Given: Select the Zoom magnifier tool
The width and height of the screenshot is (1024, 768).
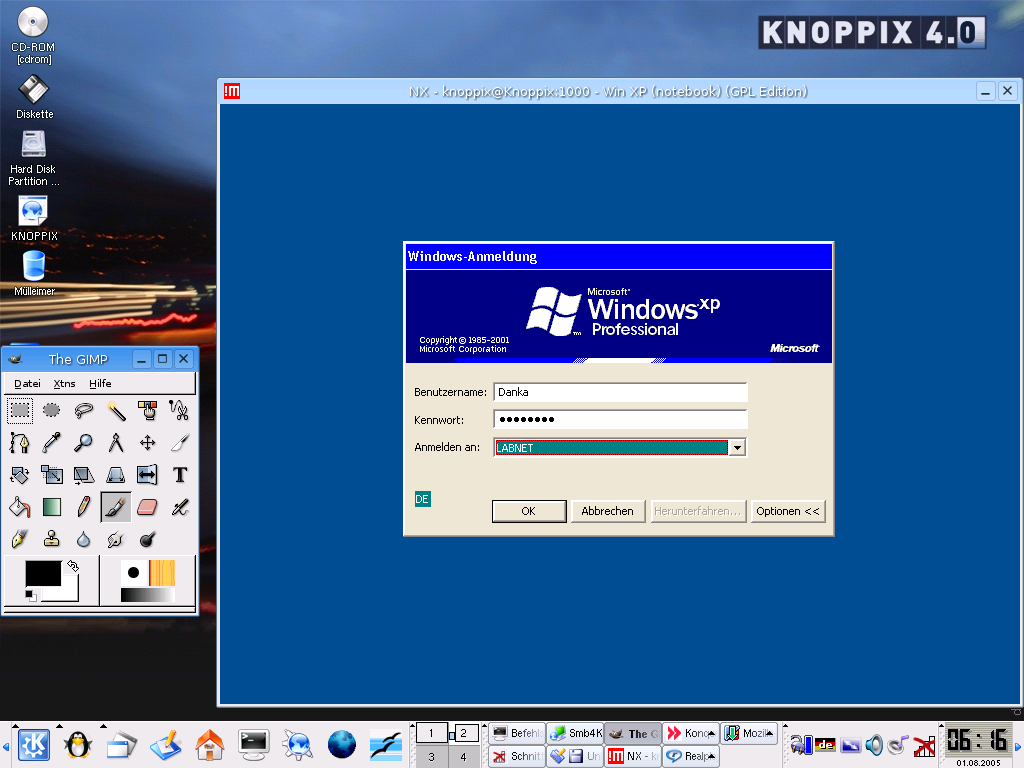Looking at the screenshot, I should coord(84,442).
